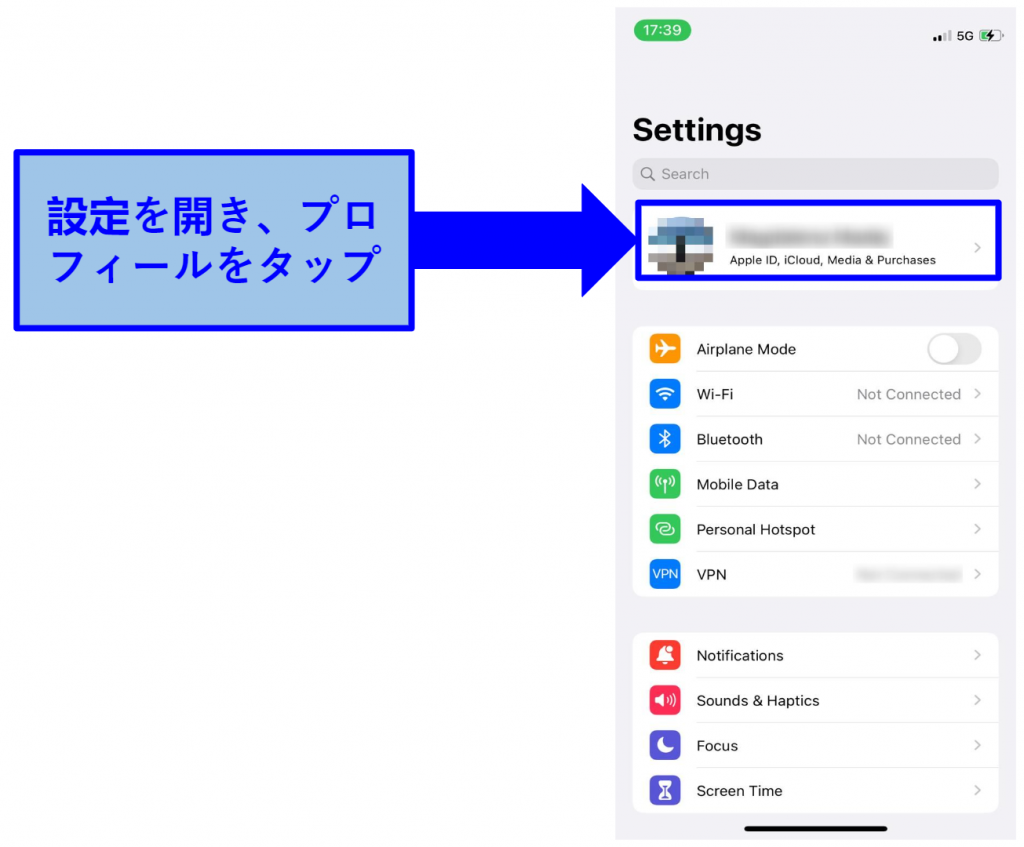Screen dimensions: 1024x847
Task: Tap the blurred profile name
Action: click(x=810, y=236)
